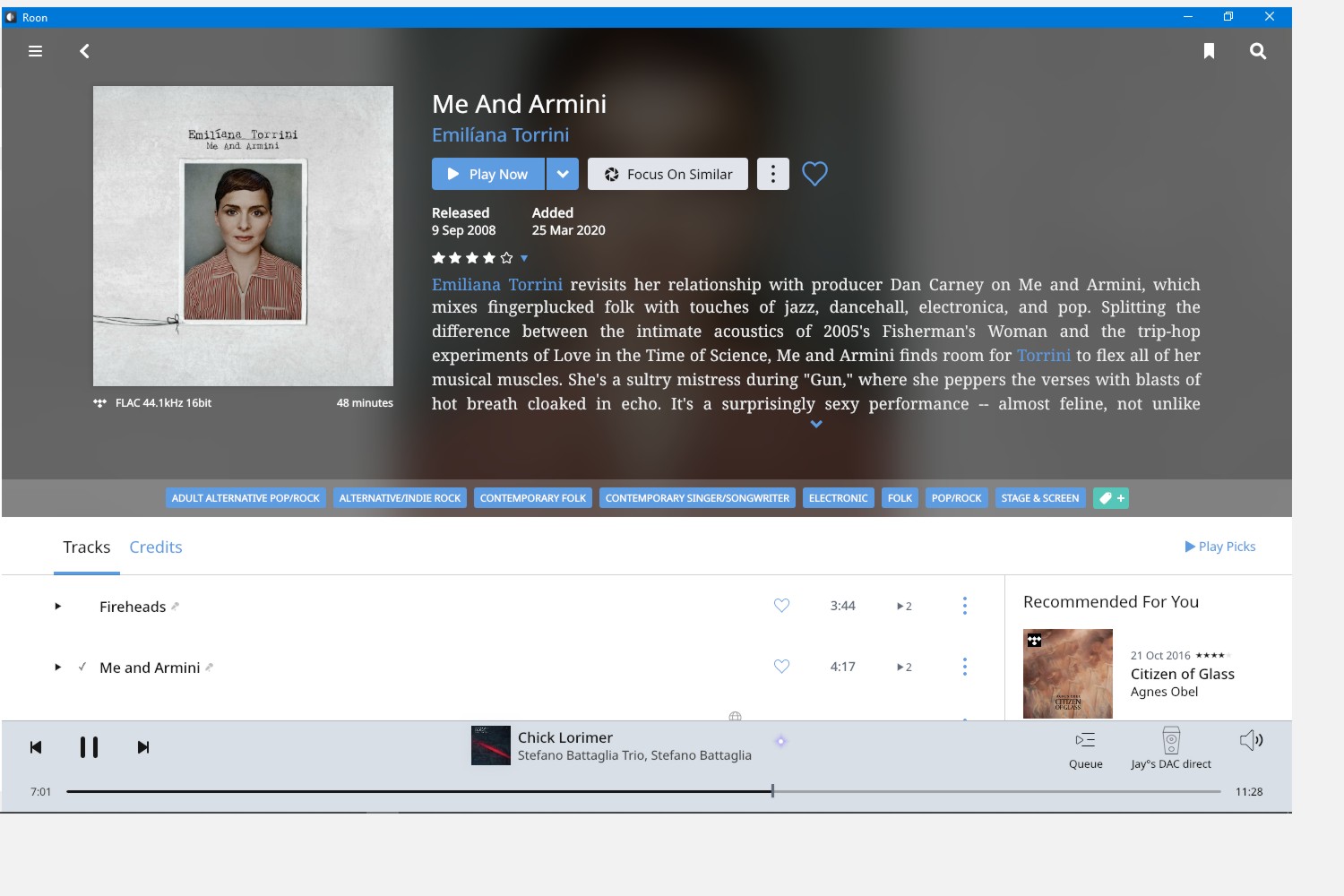Image resolution: width=1344 pixels, height=896 pixels.
Task: Open the volume speaker control
Action: (1252, 740)
